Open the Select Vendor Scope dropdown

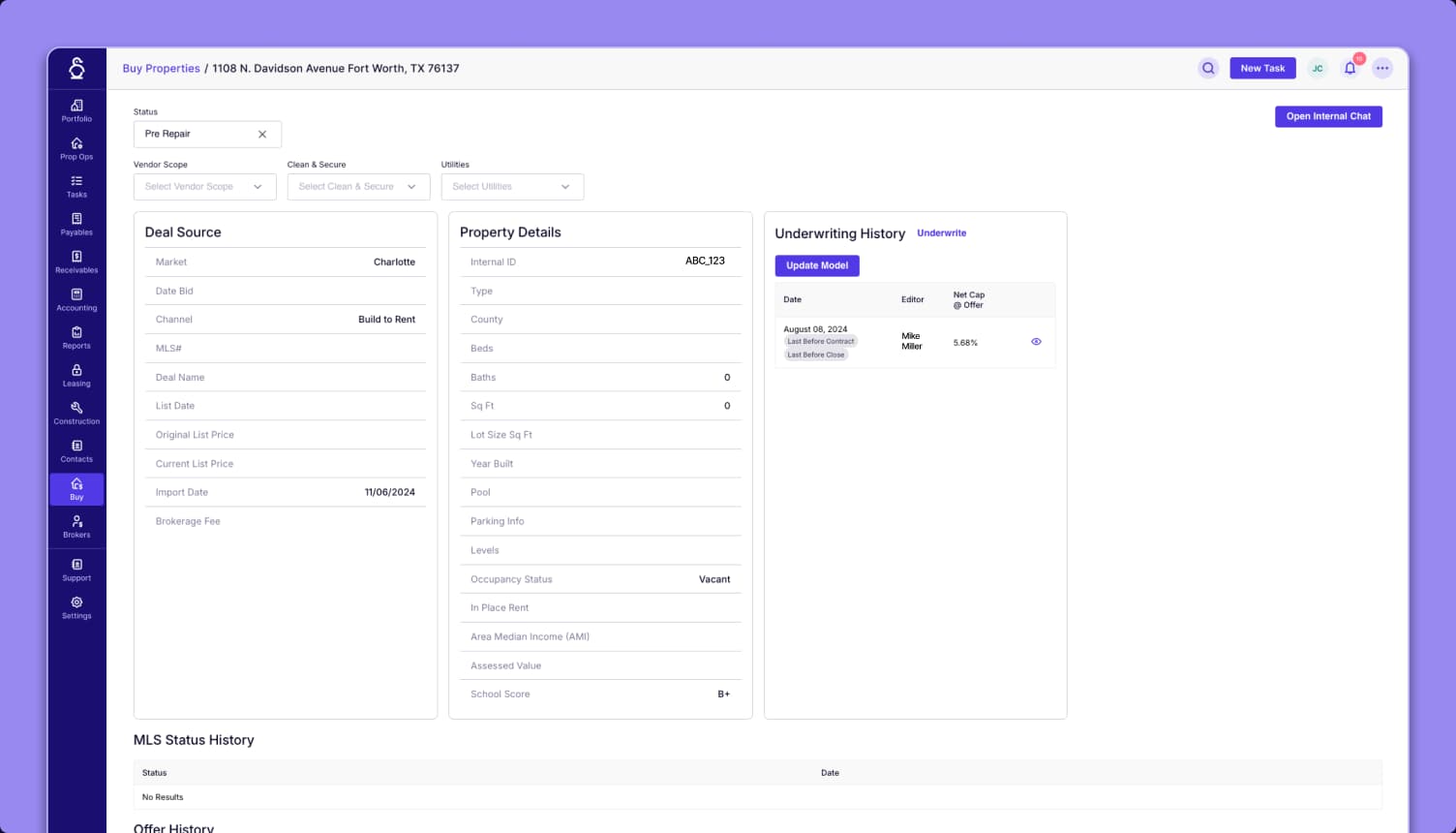pos(204,186)
